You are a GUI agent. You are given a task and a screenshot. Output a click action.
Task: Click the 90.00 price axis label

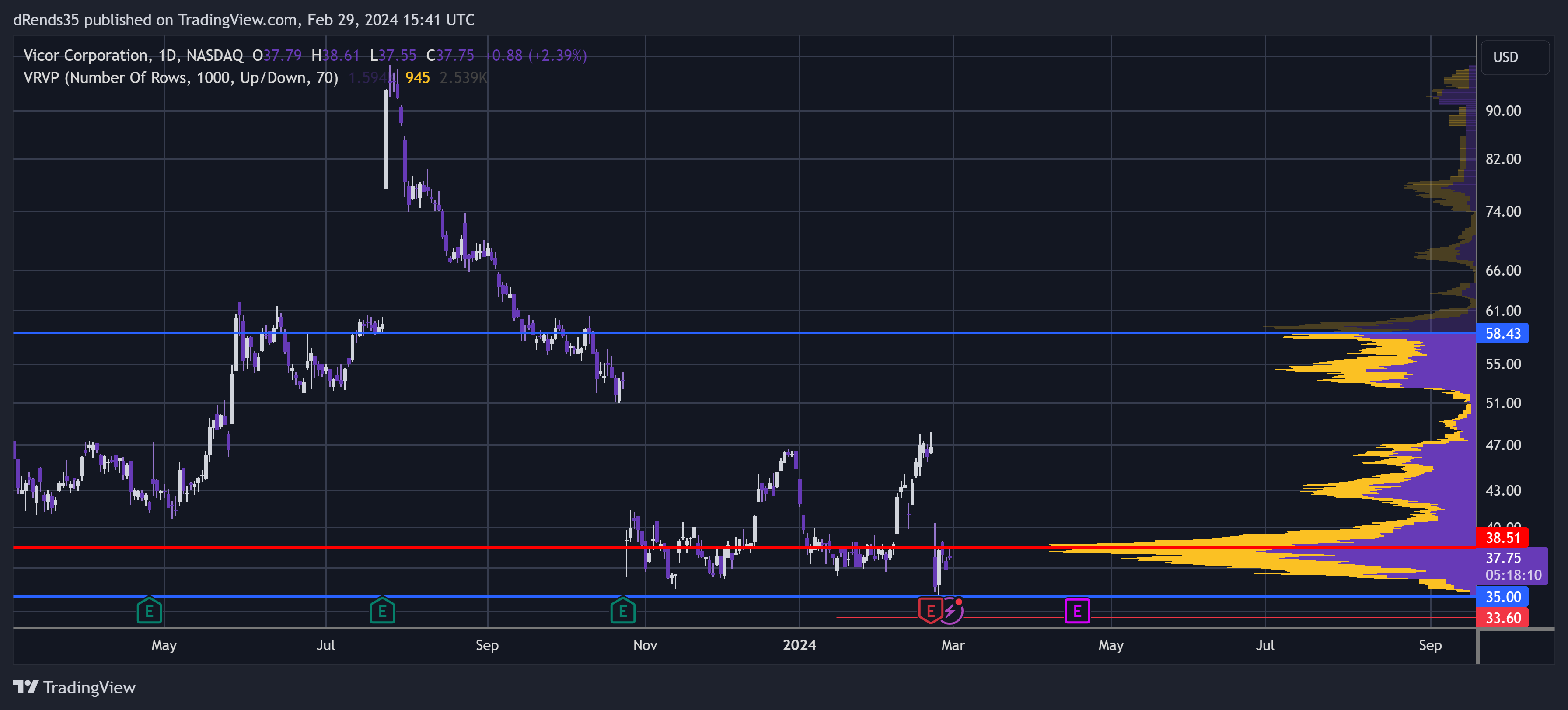coord(1503,111)
